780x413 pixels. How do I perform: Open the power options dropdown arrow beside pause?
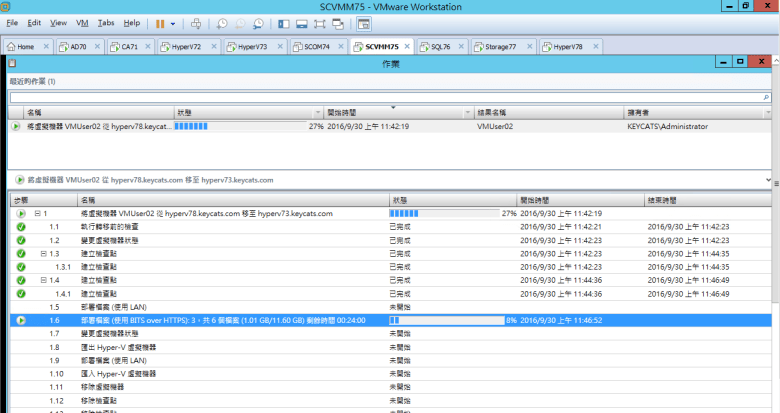point(174,22)
